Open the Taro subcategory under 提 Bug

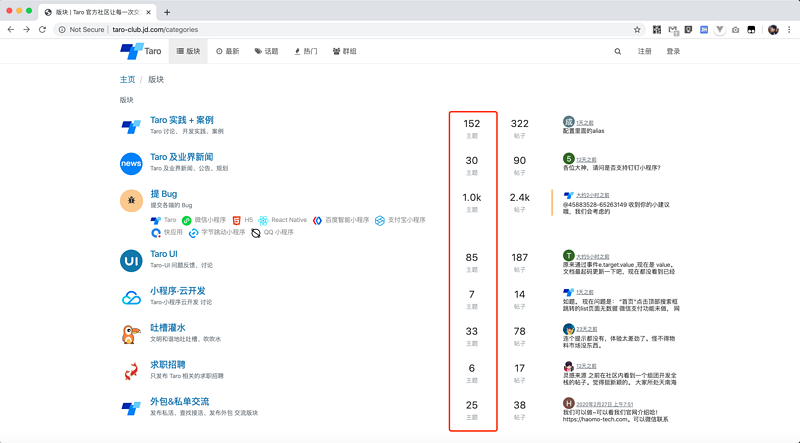point(163,220)
